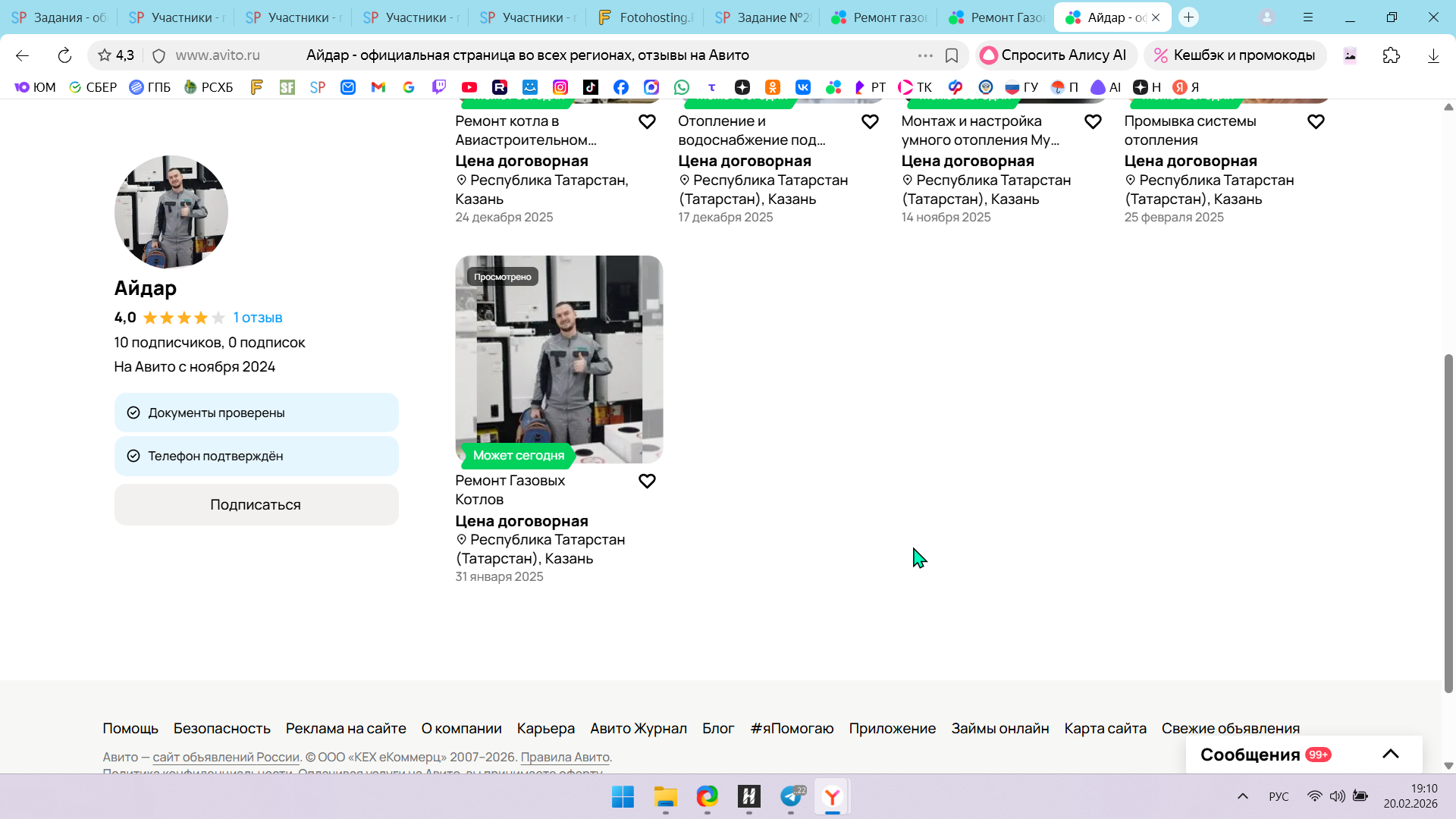Click the bookmark page icon in the address bar
The image size is (1456, 819).
[x=952, y=55]
